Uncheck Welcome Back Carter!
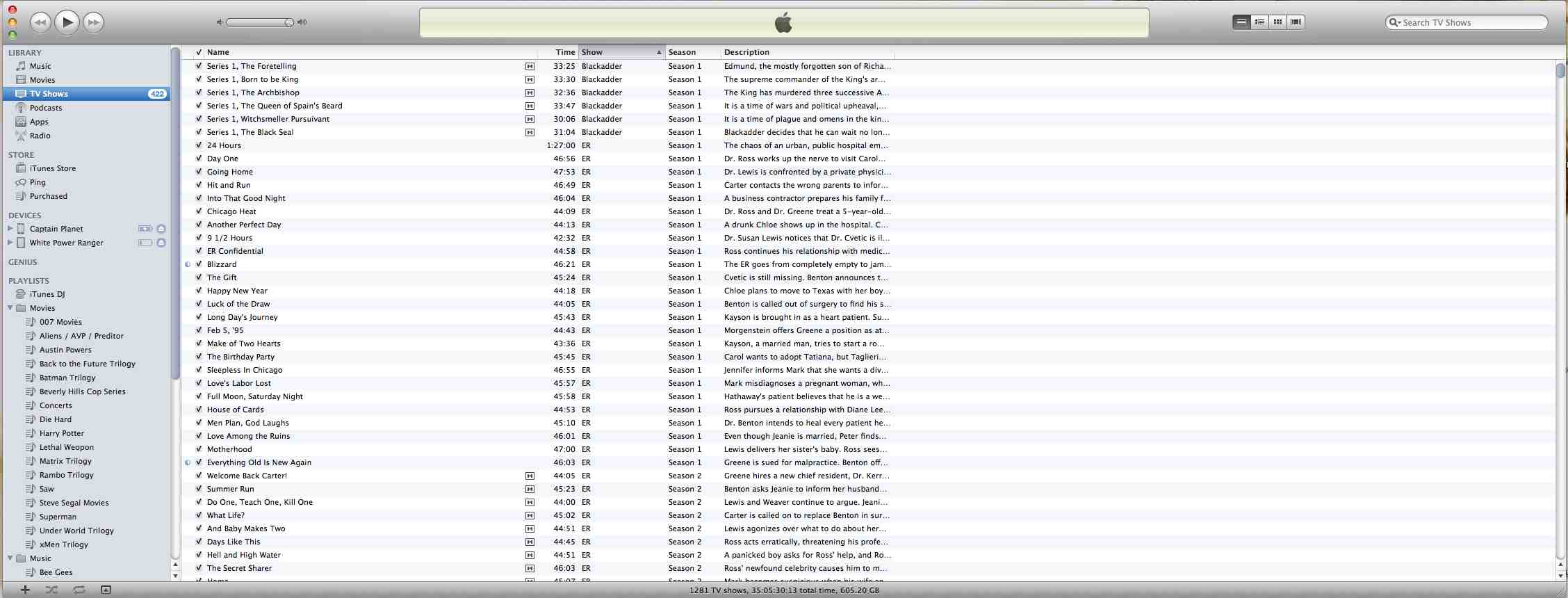 pyautogui.click(x=199, y=476)
